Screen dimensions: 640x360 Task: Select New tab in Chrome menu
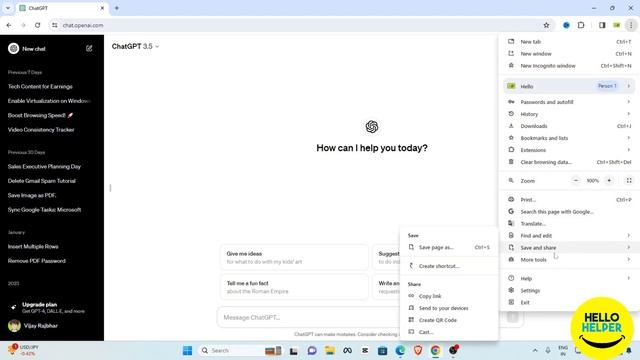pos(569,42)
